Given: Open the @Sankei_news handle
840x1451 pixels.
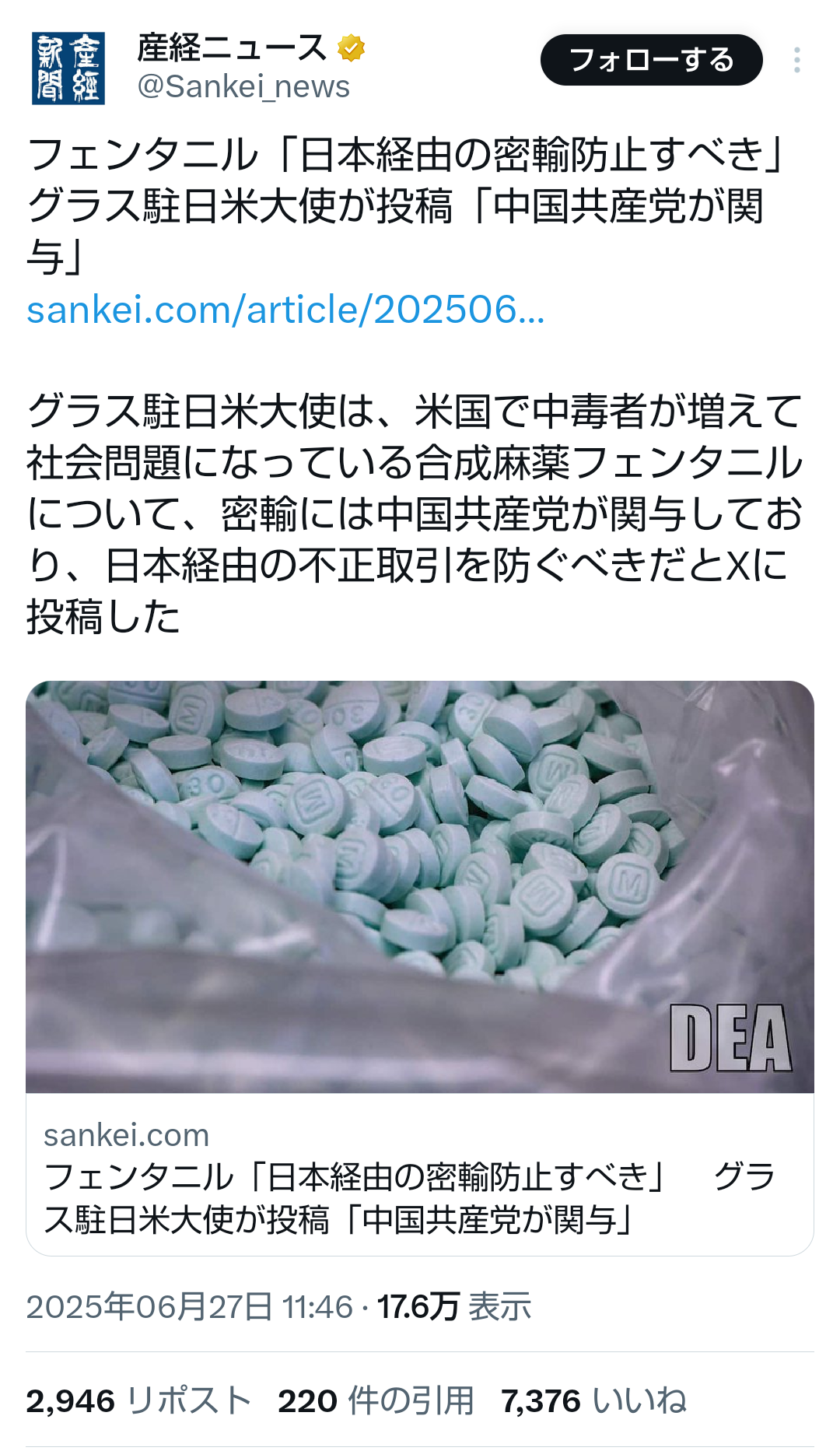Looking at the screenshot, I should (243, 87).
